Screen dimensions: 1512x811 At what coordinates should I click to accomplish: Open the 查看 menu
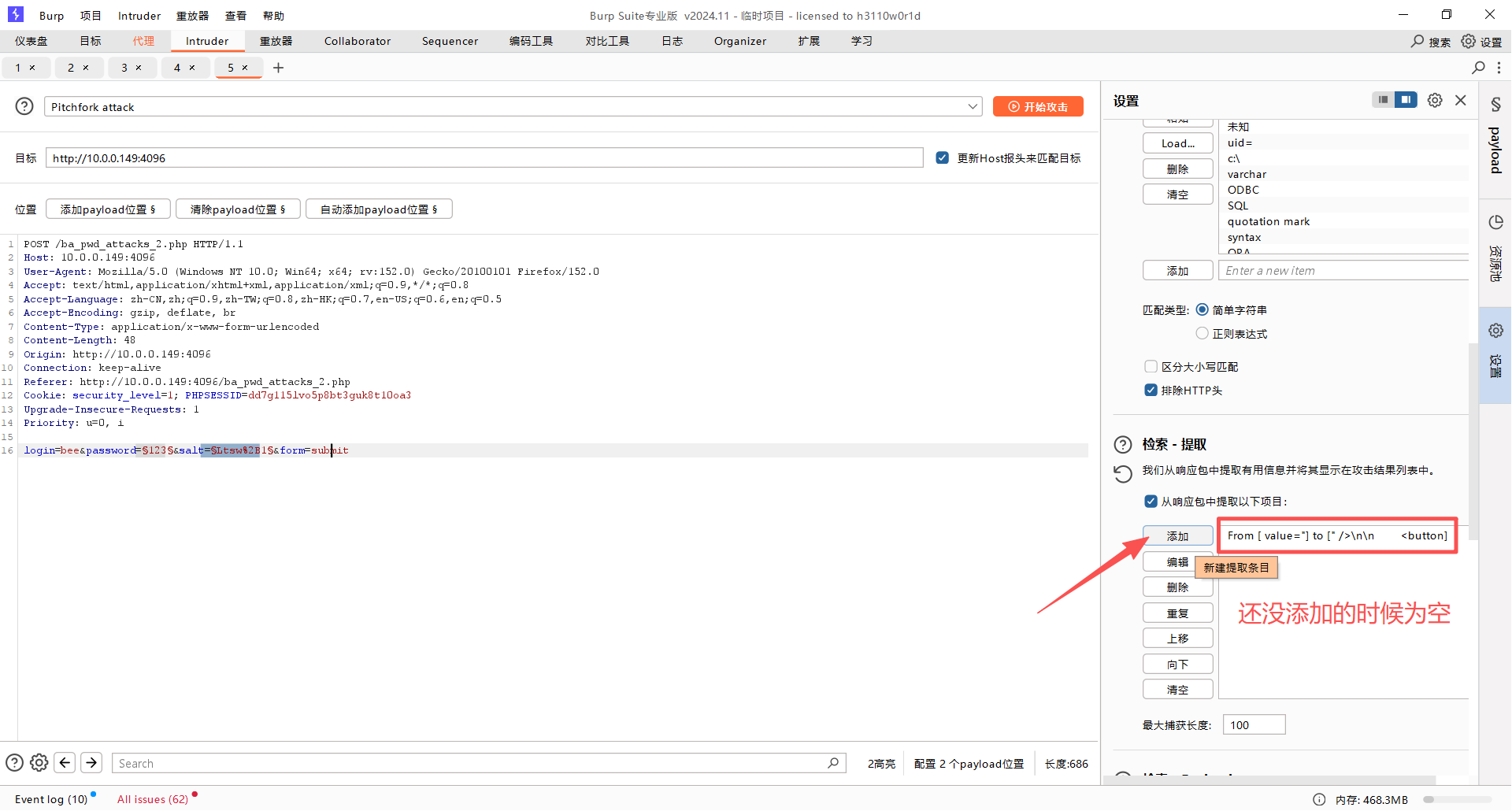[x=235, y=16]
